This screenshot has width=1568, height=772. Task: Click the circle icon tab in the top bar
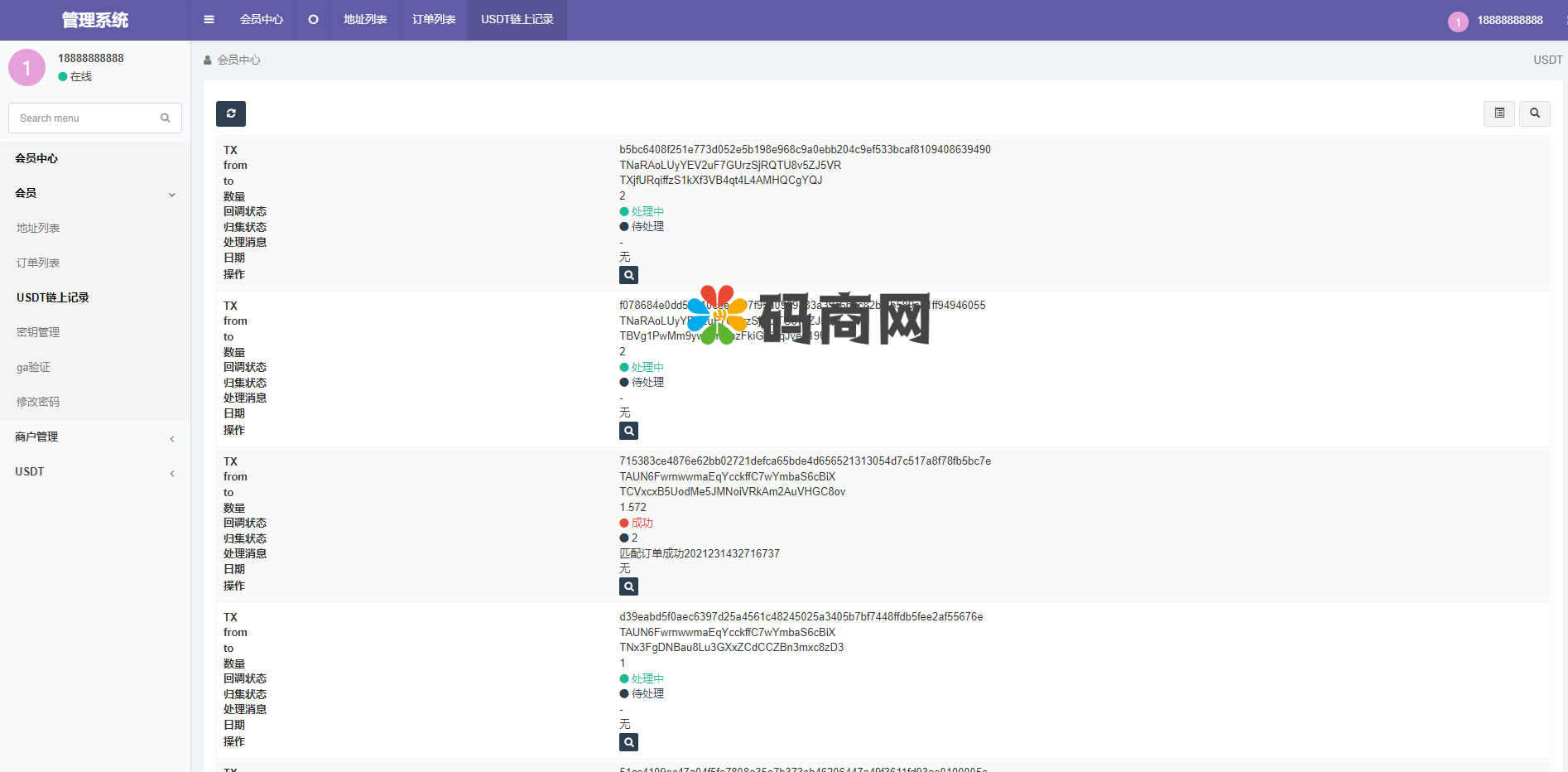coord(313,20)
